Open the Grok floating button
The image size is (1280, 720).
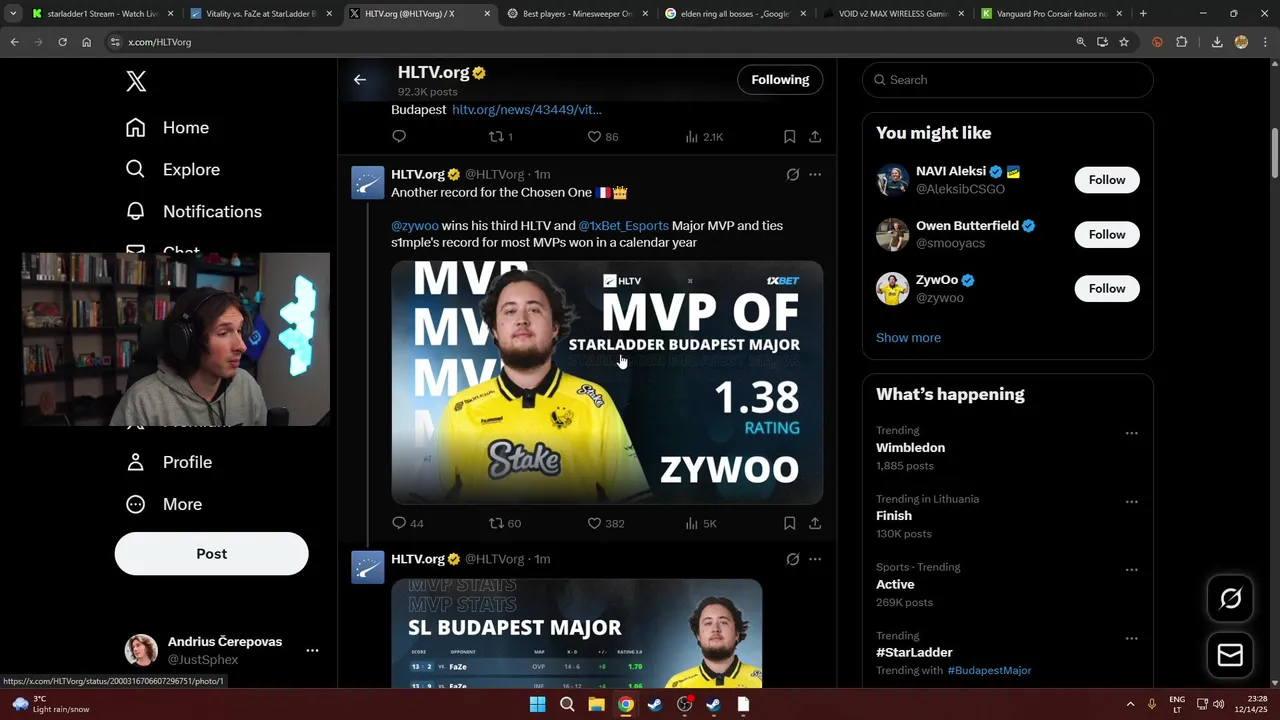tap(1230, 598)
